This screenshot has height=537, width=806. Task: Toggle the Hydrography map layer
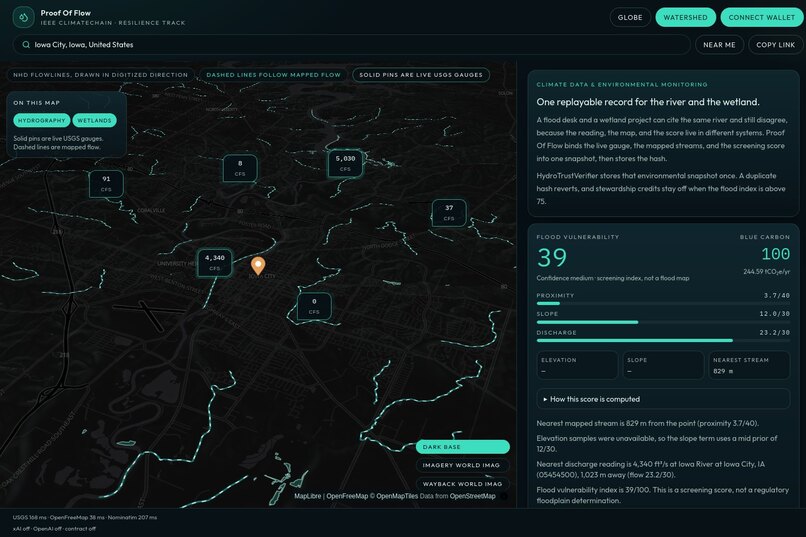42,120
